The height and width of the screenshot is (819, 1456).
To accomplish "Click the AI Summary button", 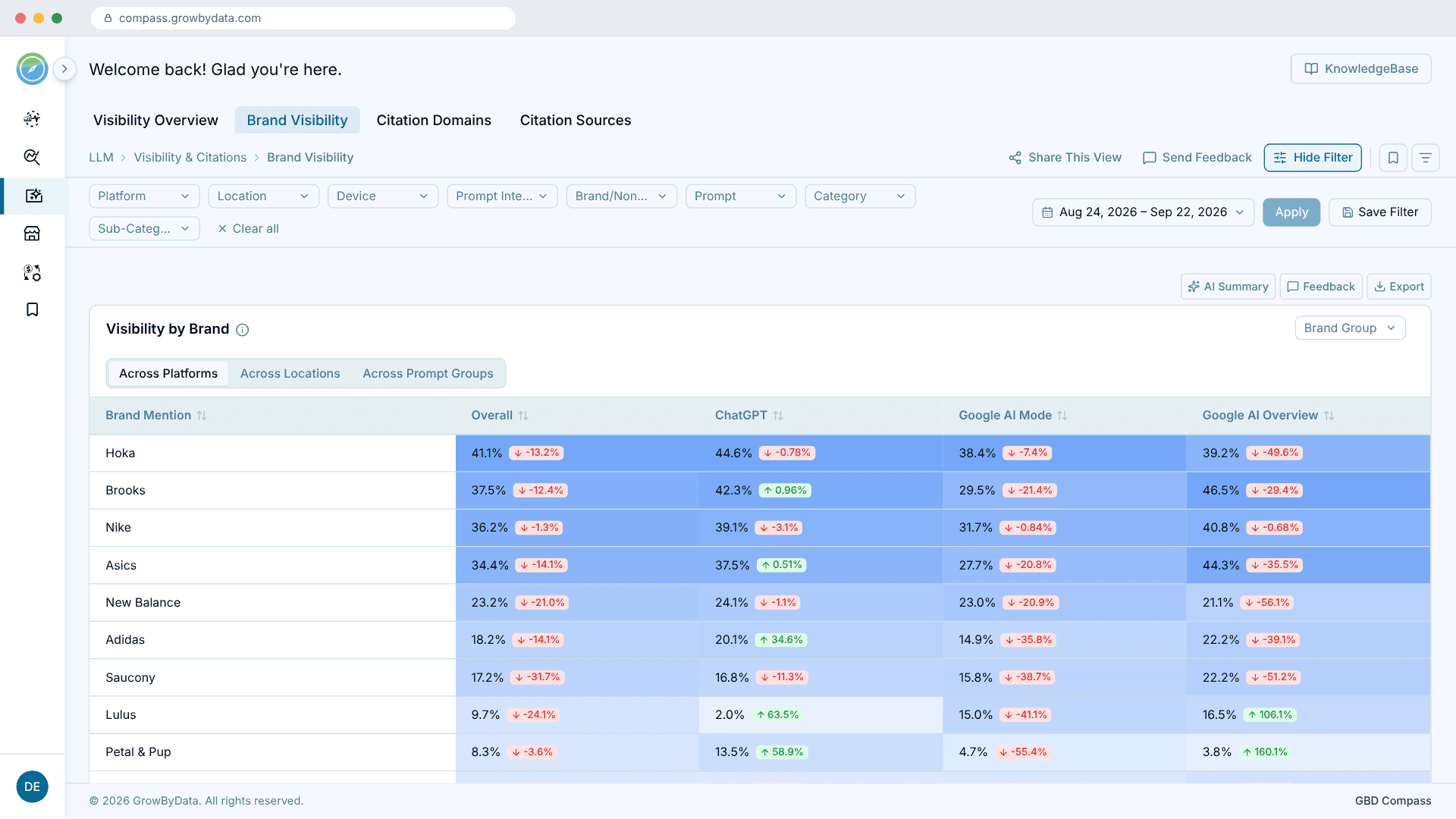I will pos(1228,287).
